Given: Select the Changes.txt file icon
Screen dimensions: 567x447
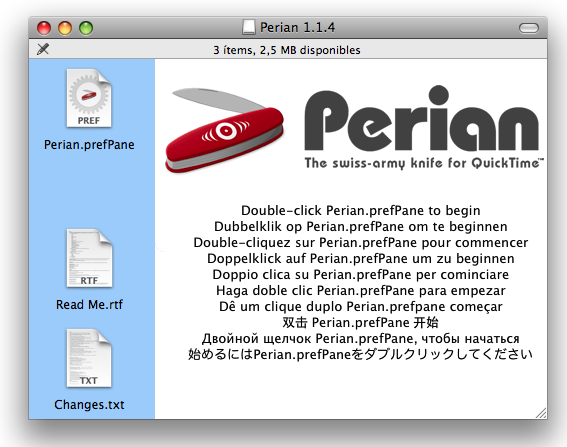Looking at the screenshot, I should pyautogui.click(x=89, y=358).
